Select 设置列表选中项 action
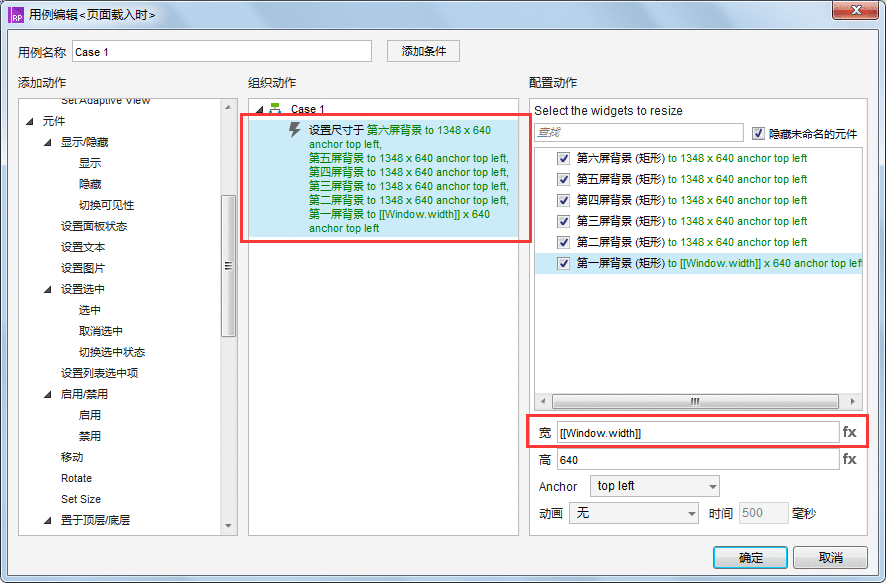The image size is (886, 583). click(99, 373)
